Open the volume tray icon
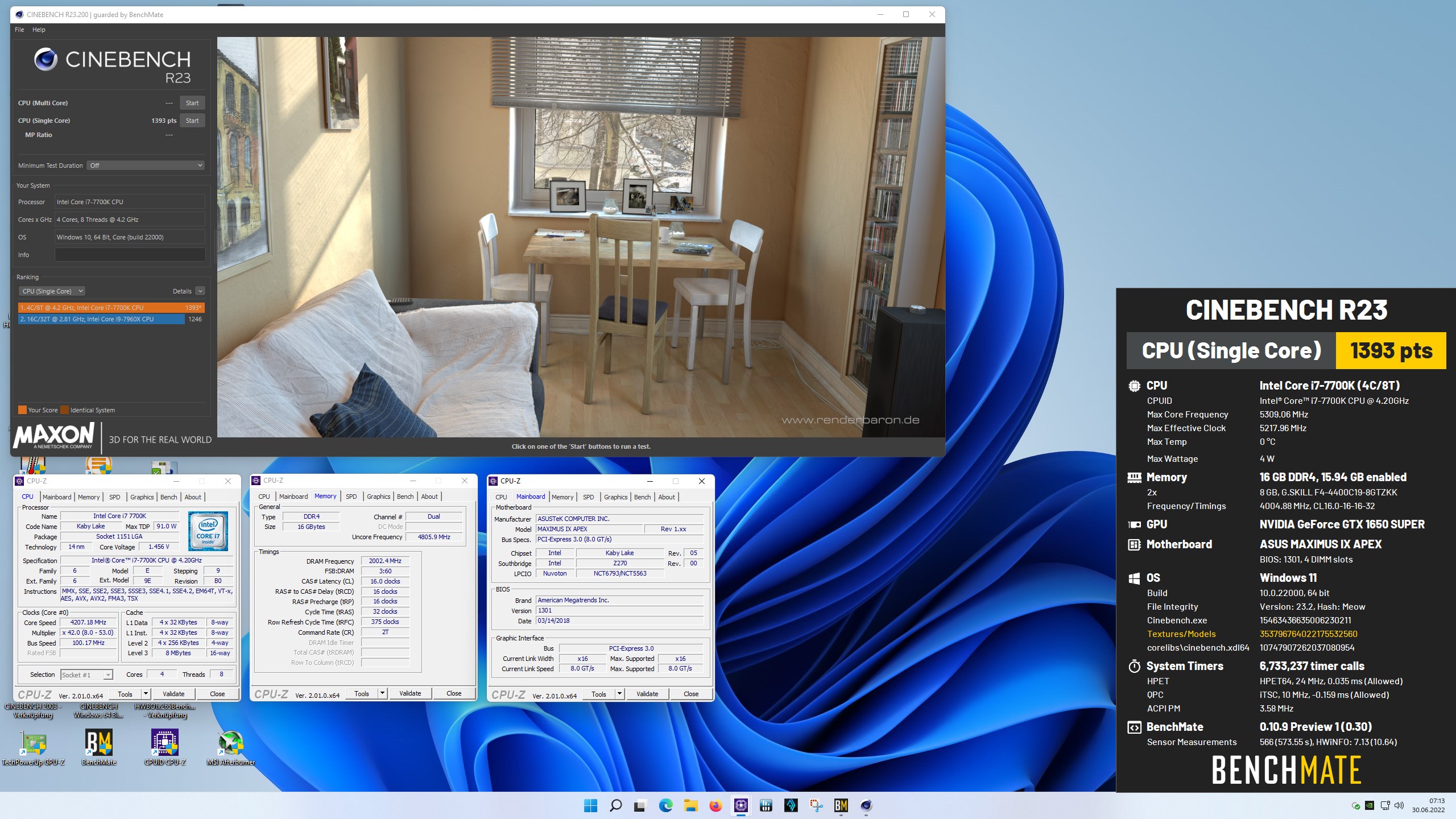The image size is (1456, 819). (1399, 806)
